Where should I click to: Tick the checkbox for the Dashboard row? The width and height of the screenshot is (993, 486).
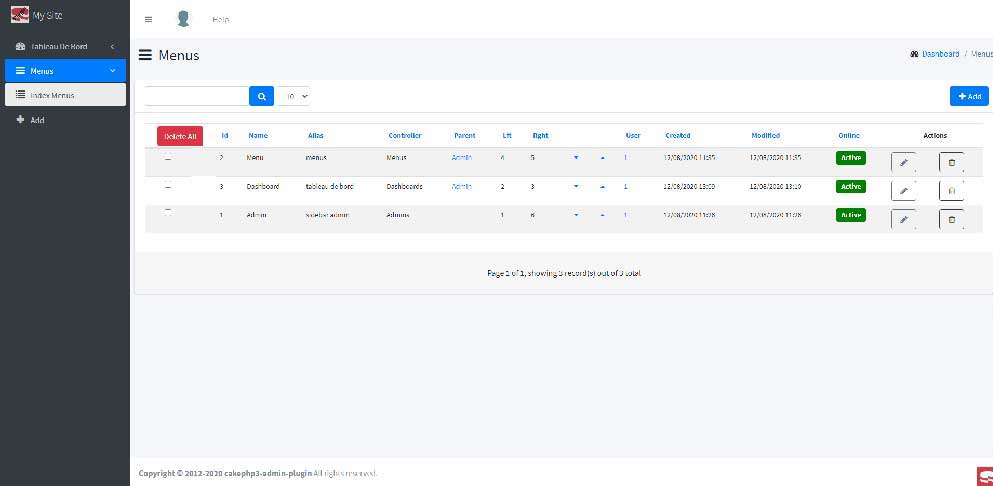tap(167, 186)
